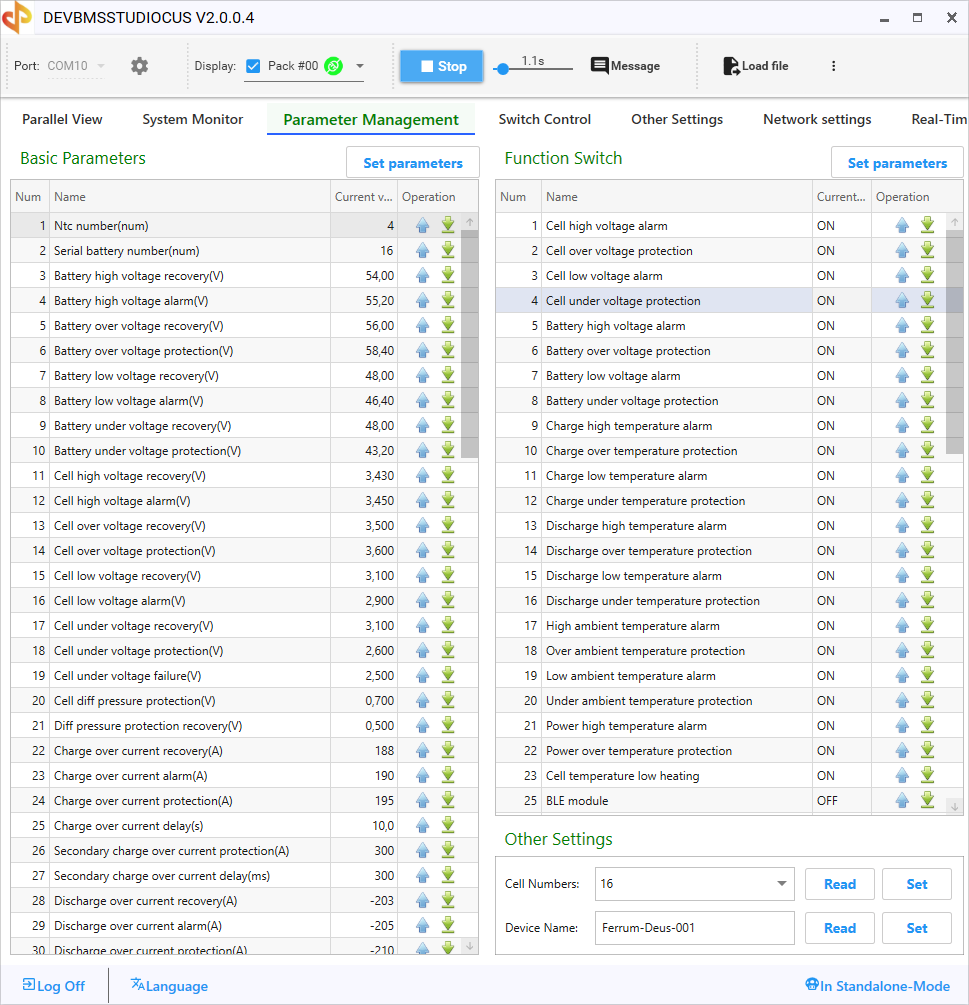Expand the Cell Numbers combo box
The width and height of the screenshot is (969, 1005).
781,884
